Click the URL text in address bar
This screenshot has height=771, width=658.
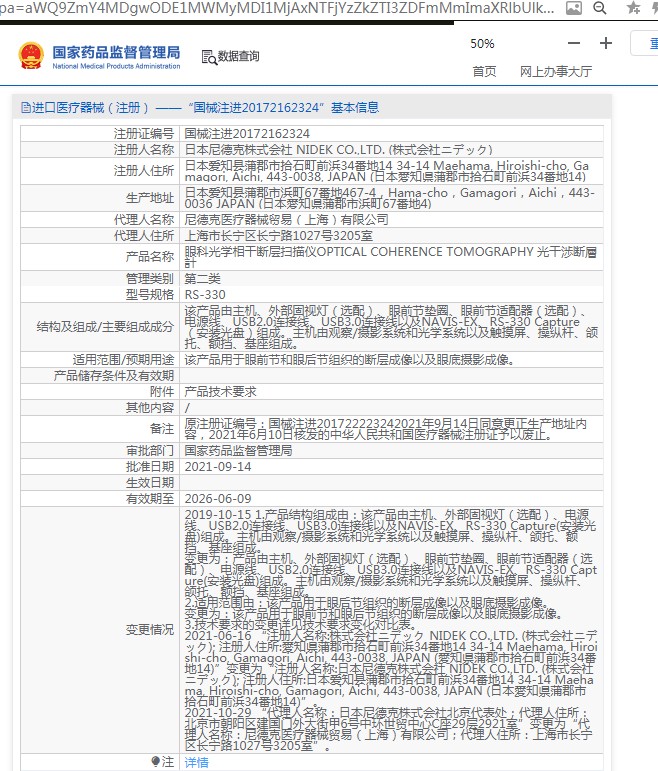pos(277,8)
